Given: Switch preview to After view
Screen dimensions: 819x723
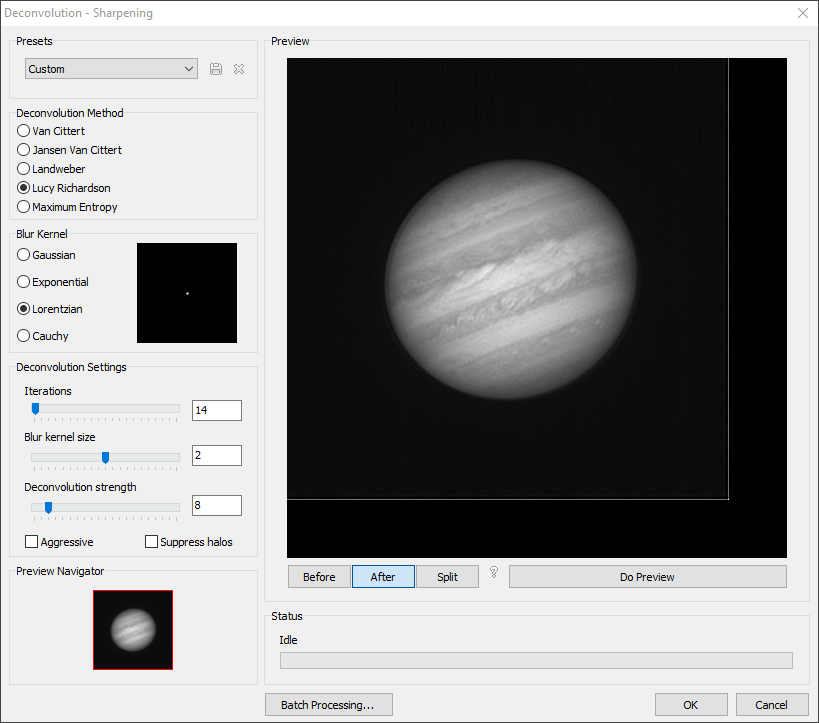Looking at the screenshot, I should point(383,577).
